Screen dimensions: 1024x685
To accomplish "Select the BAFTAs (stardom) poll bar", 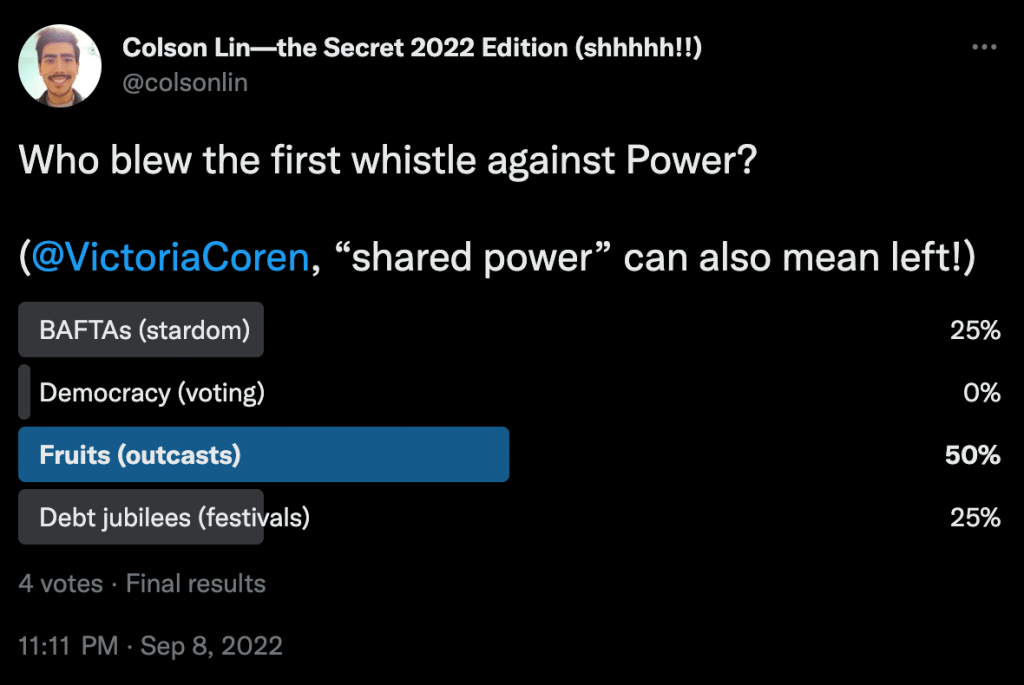I will pos(141,330).
